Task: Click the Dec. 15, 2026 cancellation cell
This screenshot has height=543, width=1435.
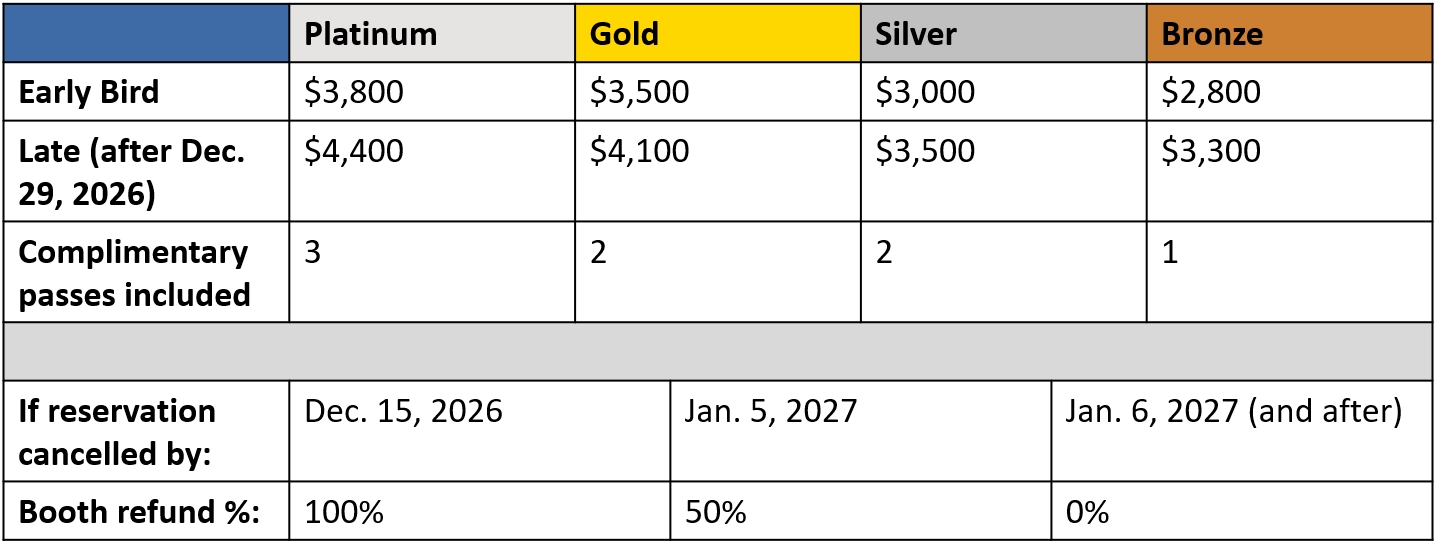Action: click(480, 431)
